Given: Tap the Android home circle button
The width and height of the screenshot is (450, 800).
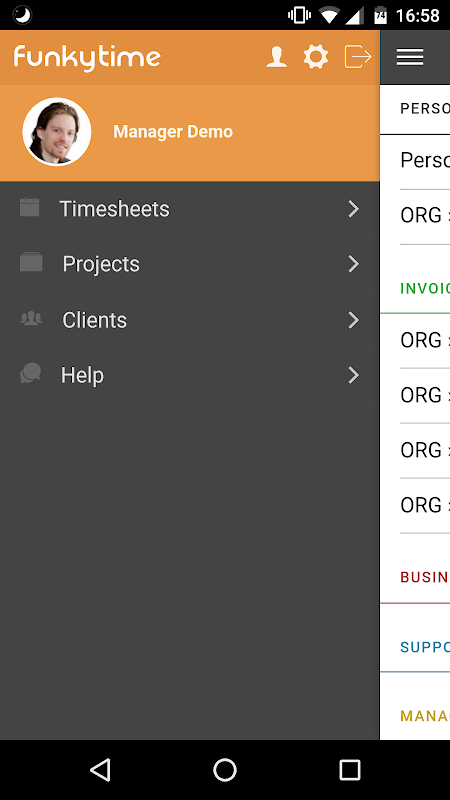Looking at the screenshot, I should [x=225, y=769].
